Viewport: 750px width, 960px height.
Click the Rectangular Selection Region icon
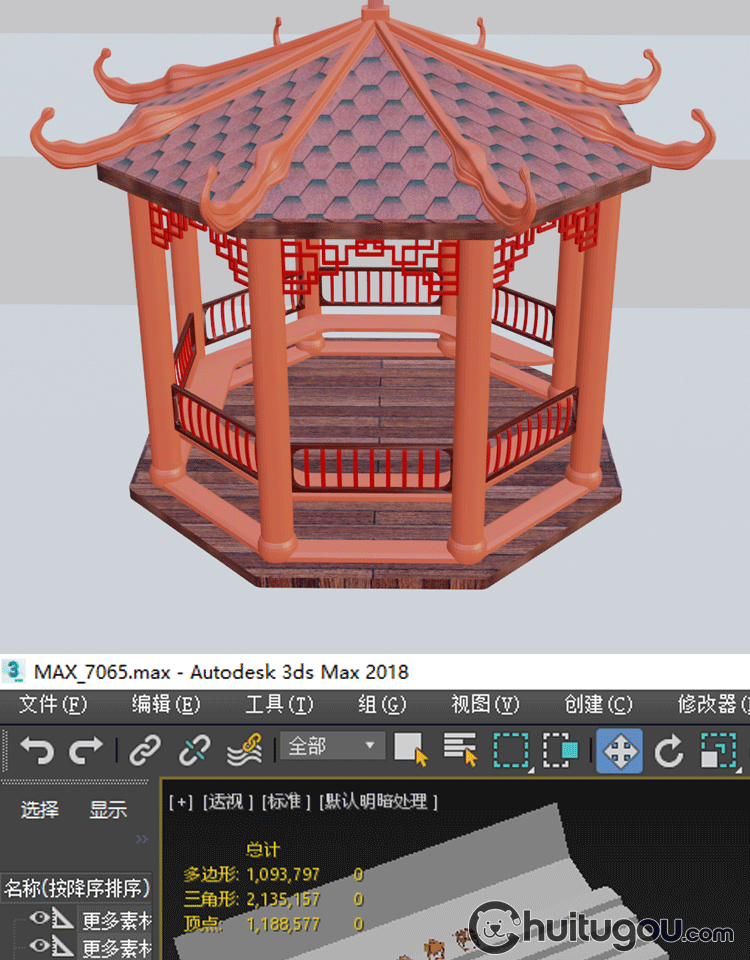tap(511, 750)
